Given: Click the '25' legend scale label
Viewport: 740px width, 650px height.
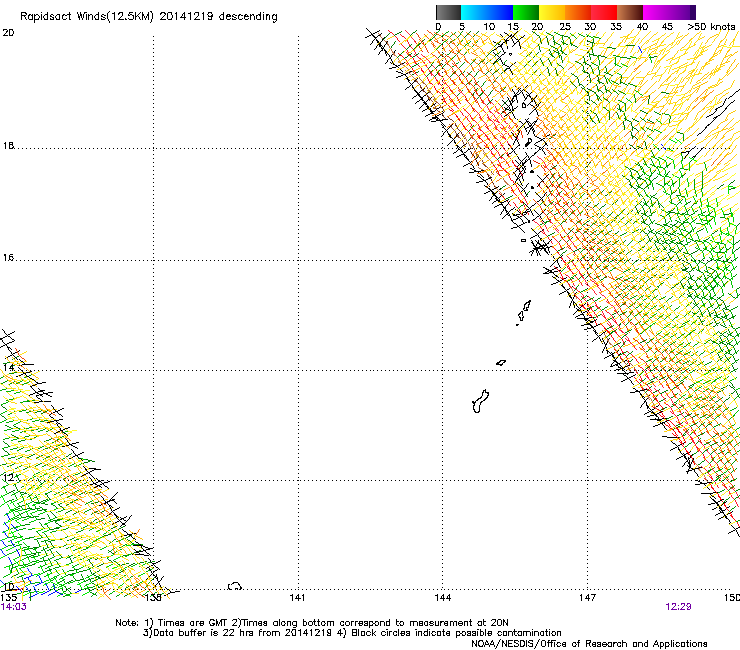Looking at the screenshot, I should (x=565, y=26).
